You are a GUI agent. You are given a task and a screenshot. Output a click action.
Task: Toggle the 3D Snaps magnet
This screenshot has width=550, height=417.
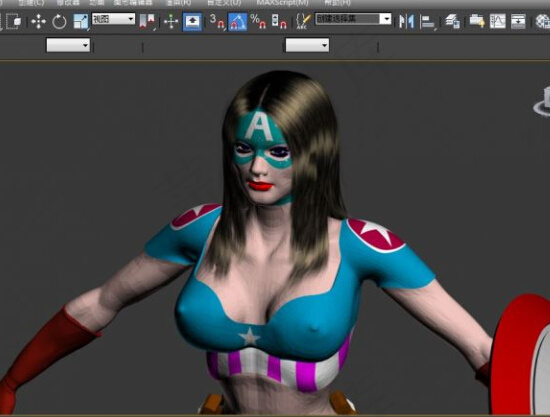pos(217,21)
